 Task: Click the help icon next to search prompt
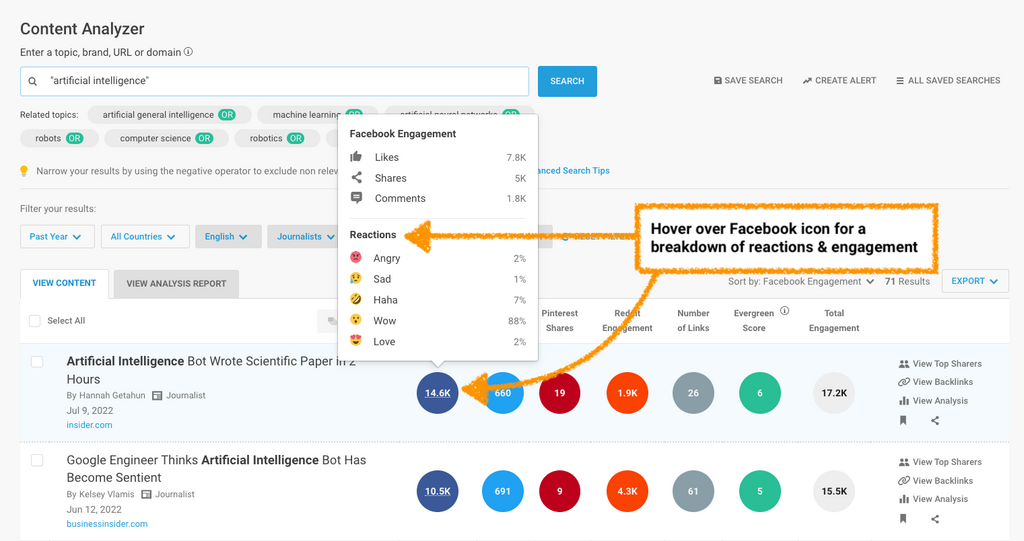tap(189, 52)
